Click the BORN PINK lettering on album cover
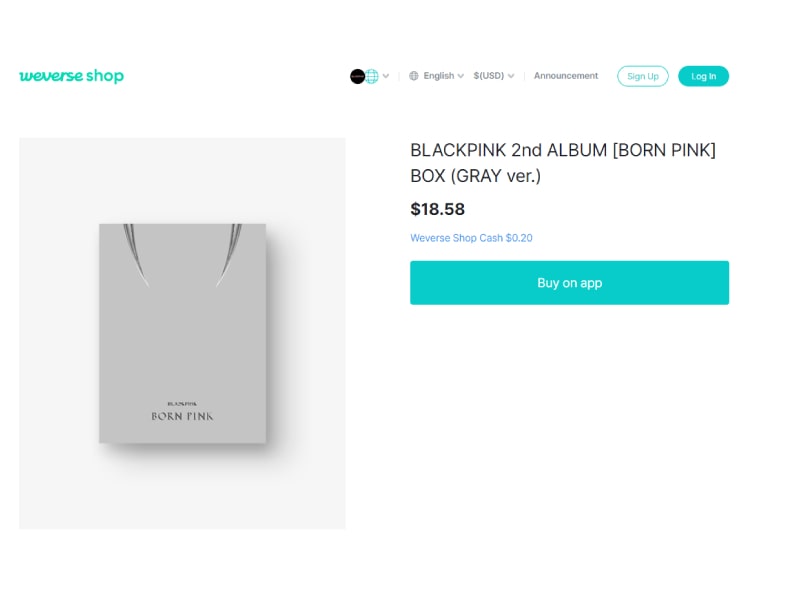This screenshot has height=600, width=800. click(x=182, y=416)
